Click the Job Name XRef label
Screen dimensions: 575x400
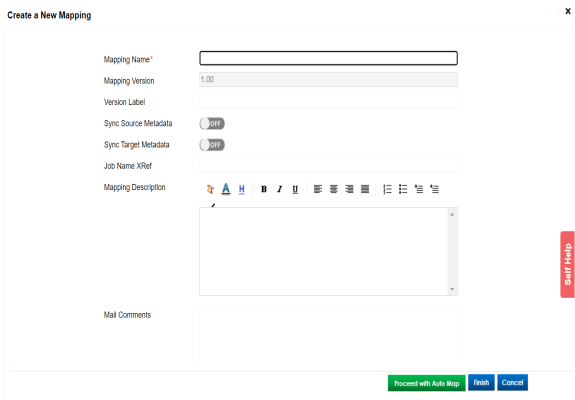[x=128, y=166]
